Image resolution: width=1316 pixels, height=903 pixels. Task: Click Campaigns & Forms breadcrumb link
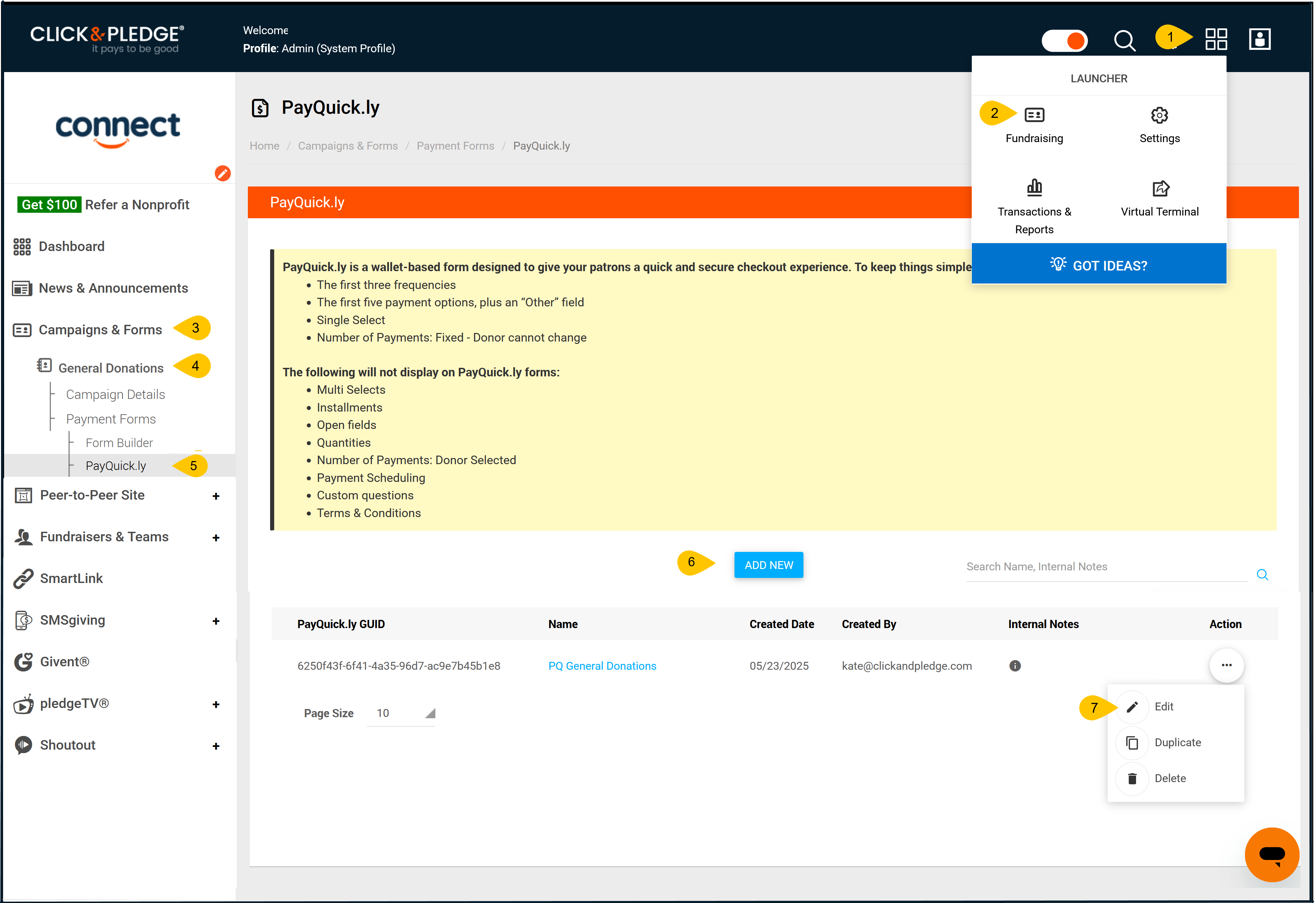click(x=348, y=145)
